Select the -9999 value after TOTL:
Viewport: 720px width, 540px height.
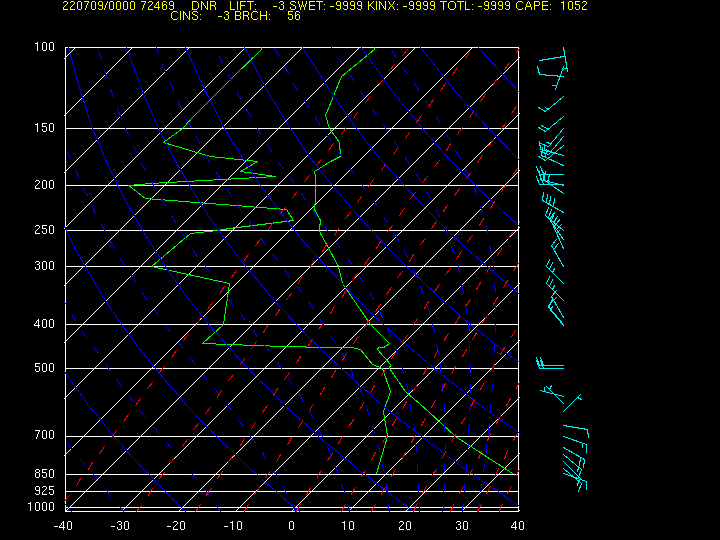pyautogui.click(x=494, y=6)
